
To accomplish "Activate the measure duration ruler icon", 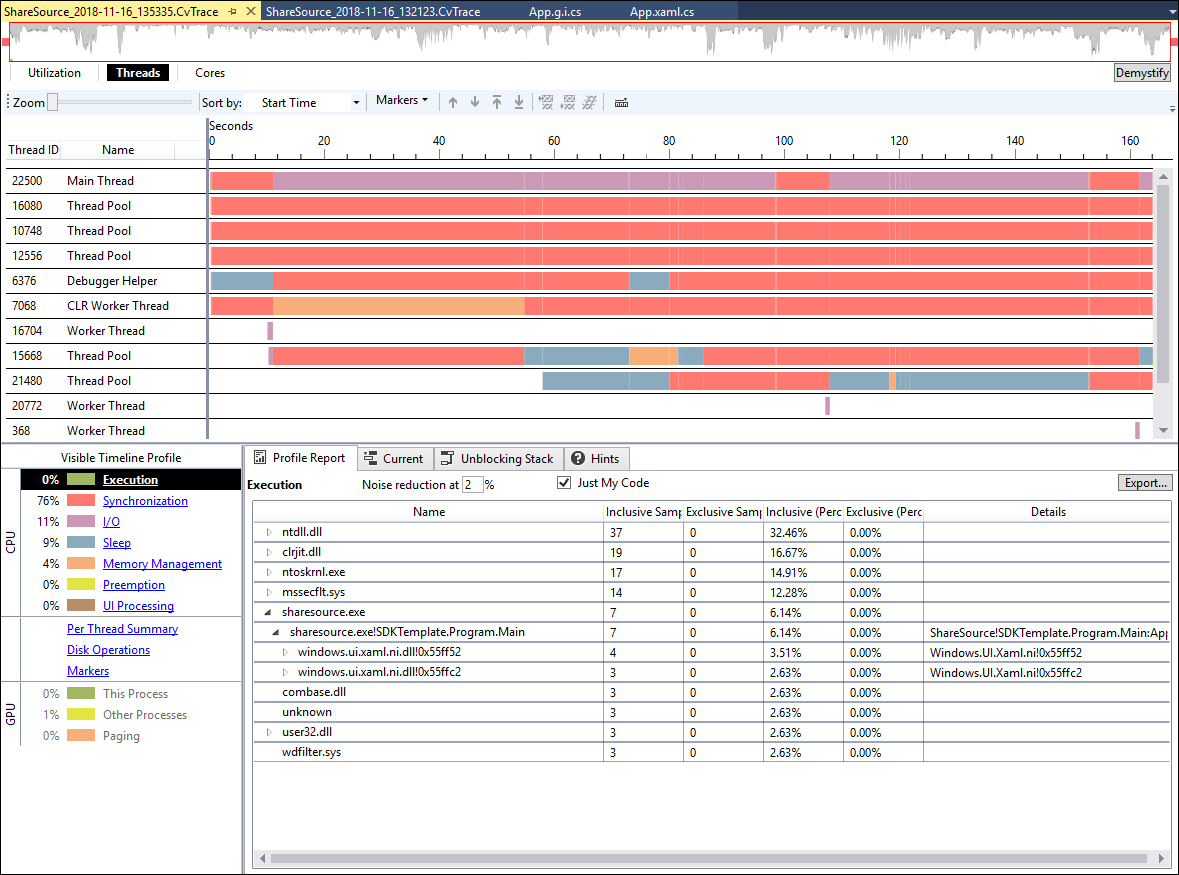I will point(621,102).
